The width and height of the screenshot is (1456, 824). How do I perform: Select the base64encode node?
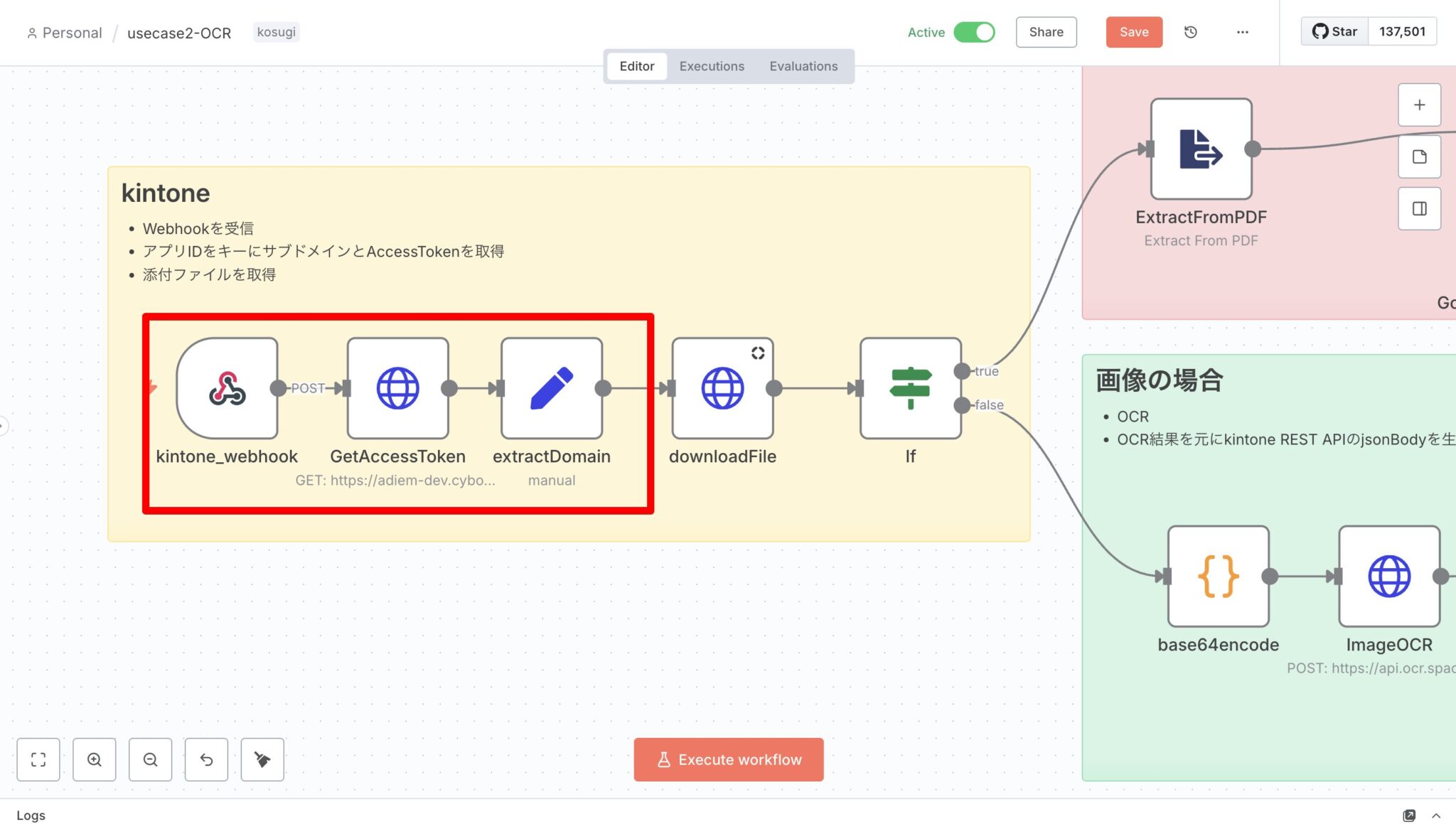[x=1217, y=576]
